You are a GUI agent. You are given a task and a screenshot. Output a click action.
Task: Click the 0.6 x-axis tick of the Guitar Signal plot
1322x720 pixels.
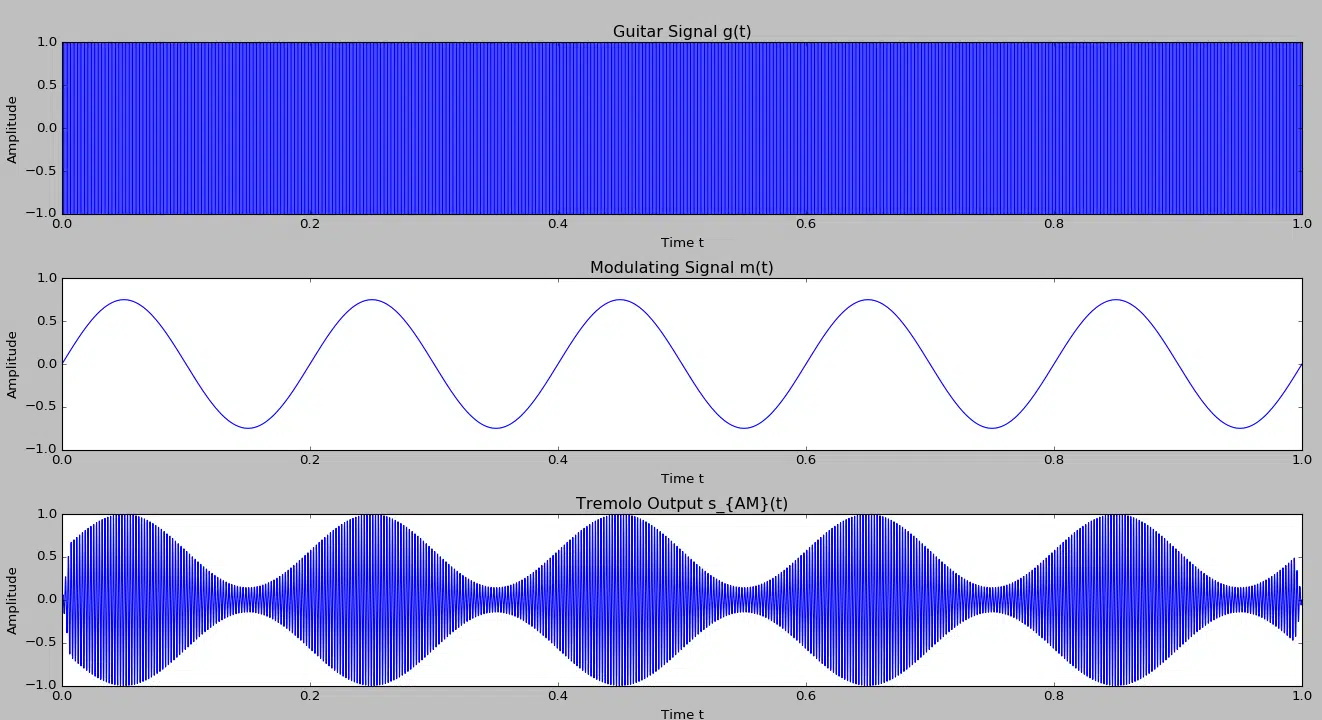click(806, 224)
